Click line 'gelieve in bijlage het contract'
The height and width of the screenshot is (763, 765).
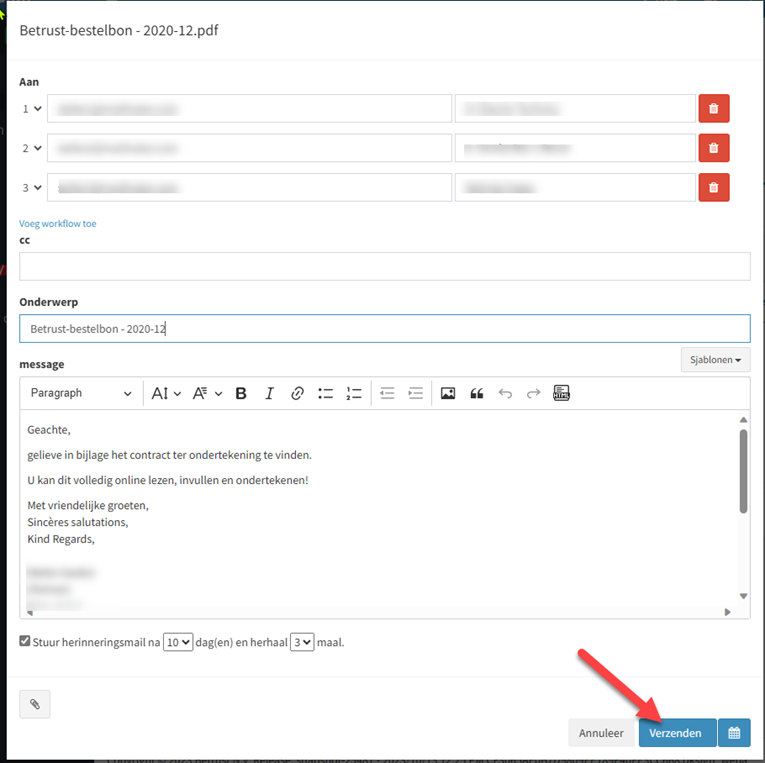(169, 455)
